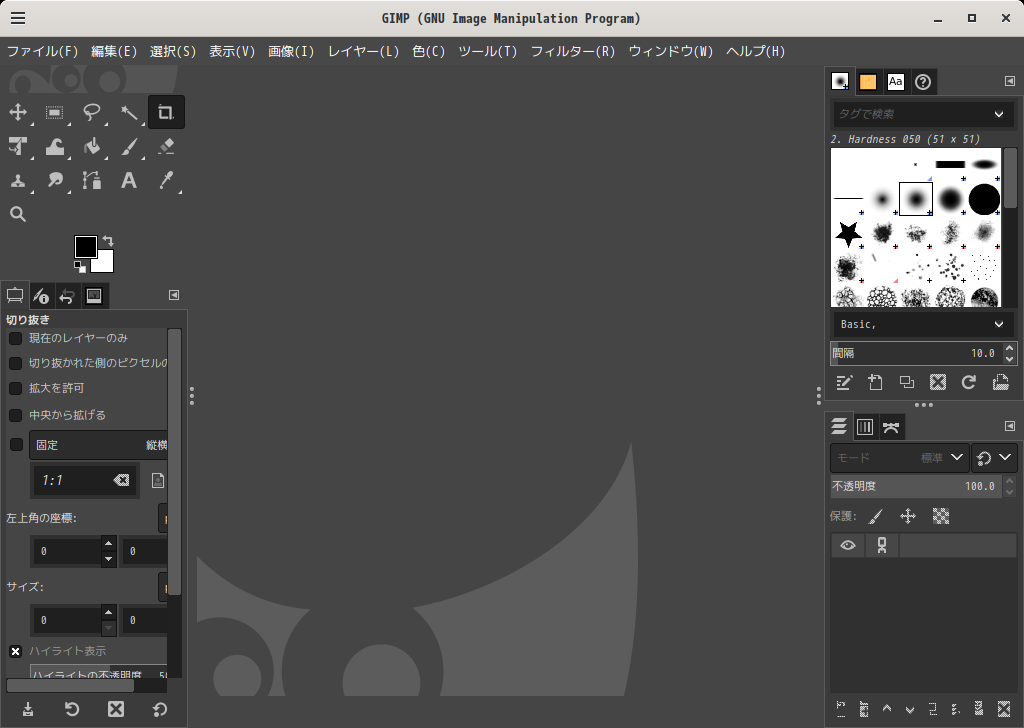
Task: Select the Eraser tool
Action: pos(166,147)
